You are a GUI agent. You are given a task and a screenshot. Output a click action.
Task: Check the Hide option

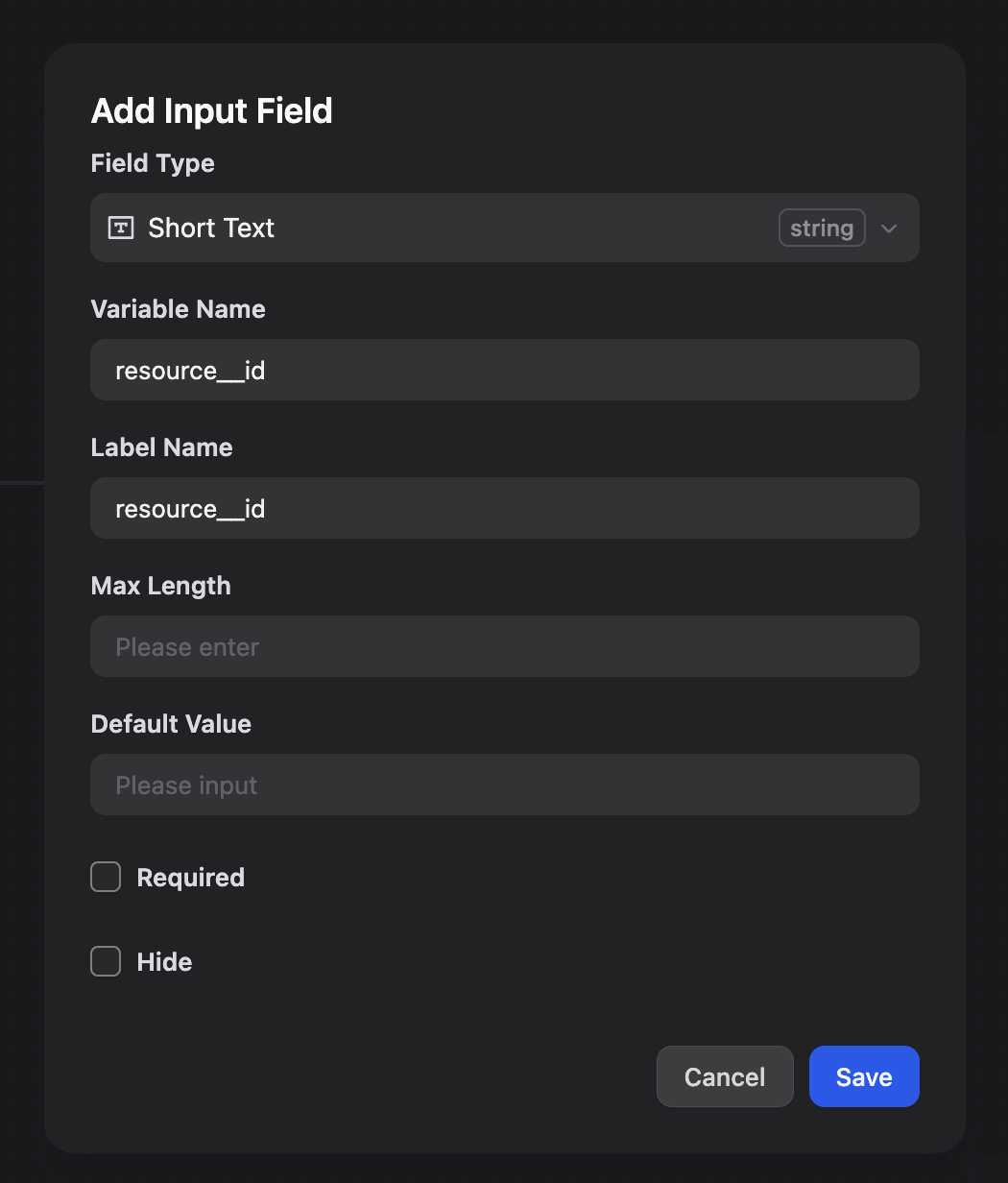coord(106,961)
